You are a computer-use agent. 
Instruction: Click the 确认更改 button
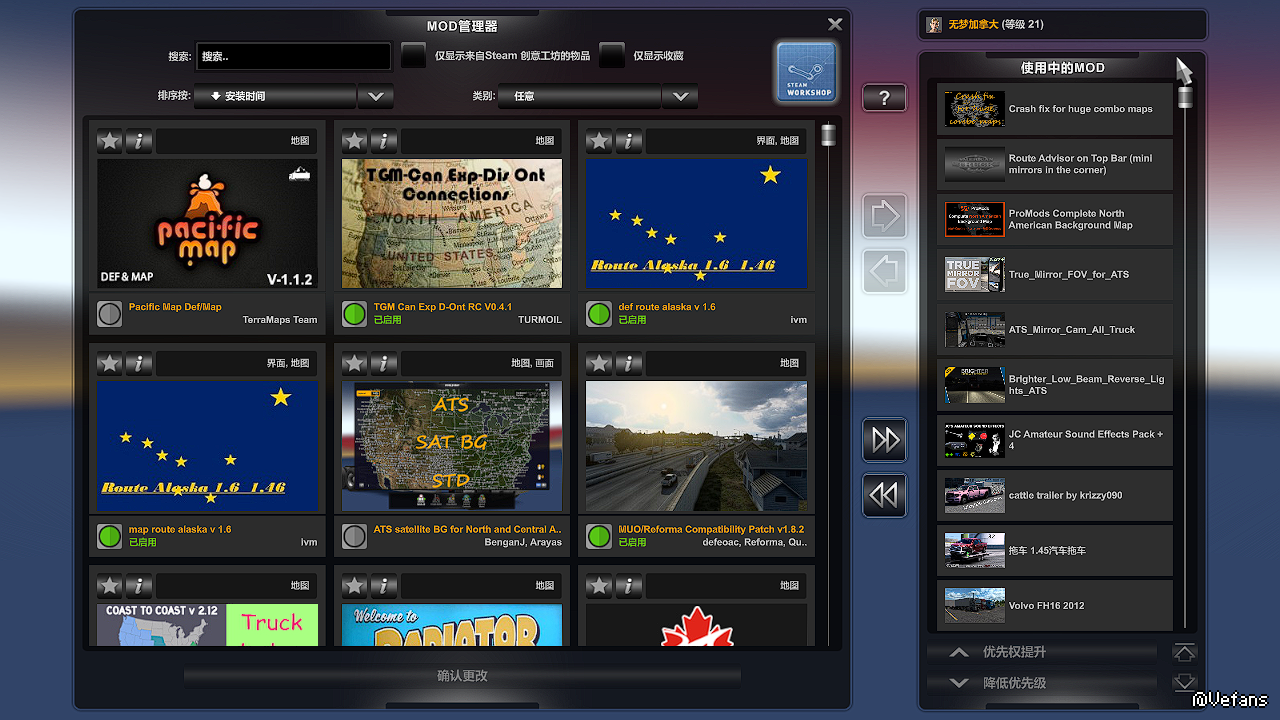462,676
